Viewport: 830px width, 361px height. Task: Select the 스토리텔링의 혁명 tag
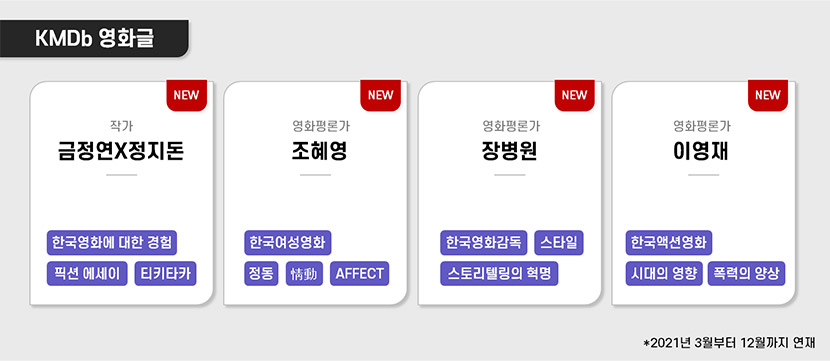pyautogui.click(x=499, y=273)
